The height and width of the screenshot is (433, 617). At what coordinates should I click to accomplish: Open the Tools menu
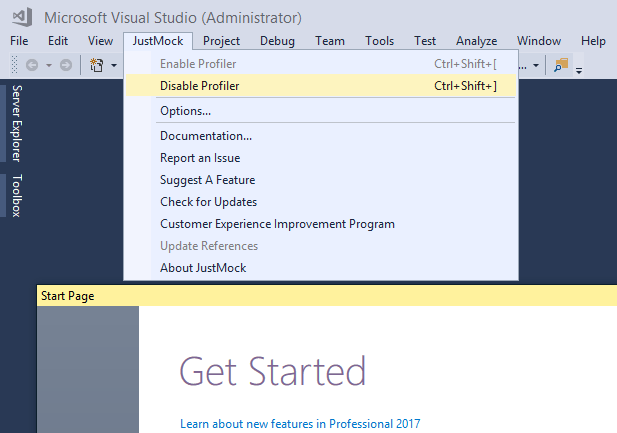[379, 41]
